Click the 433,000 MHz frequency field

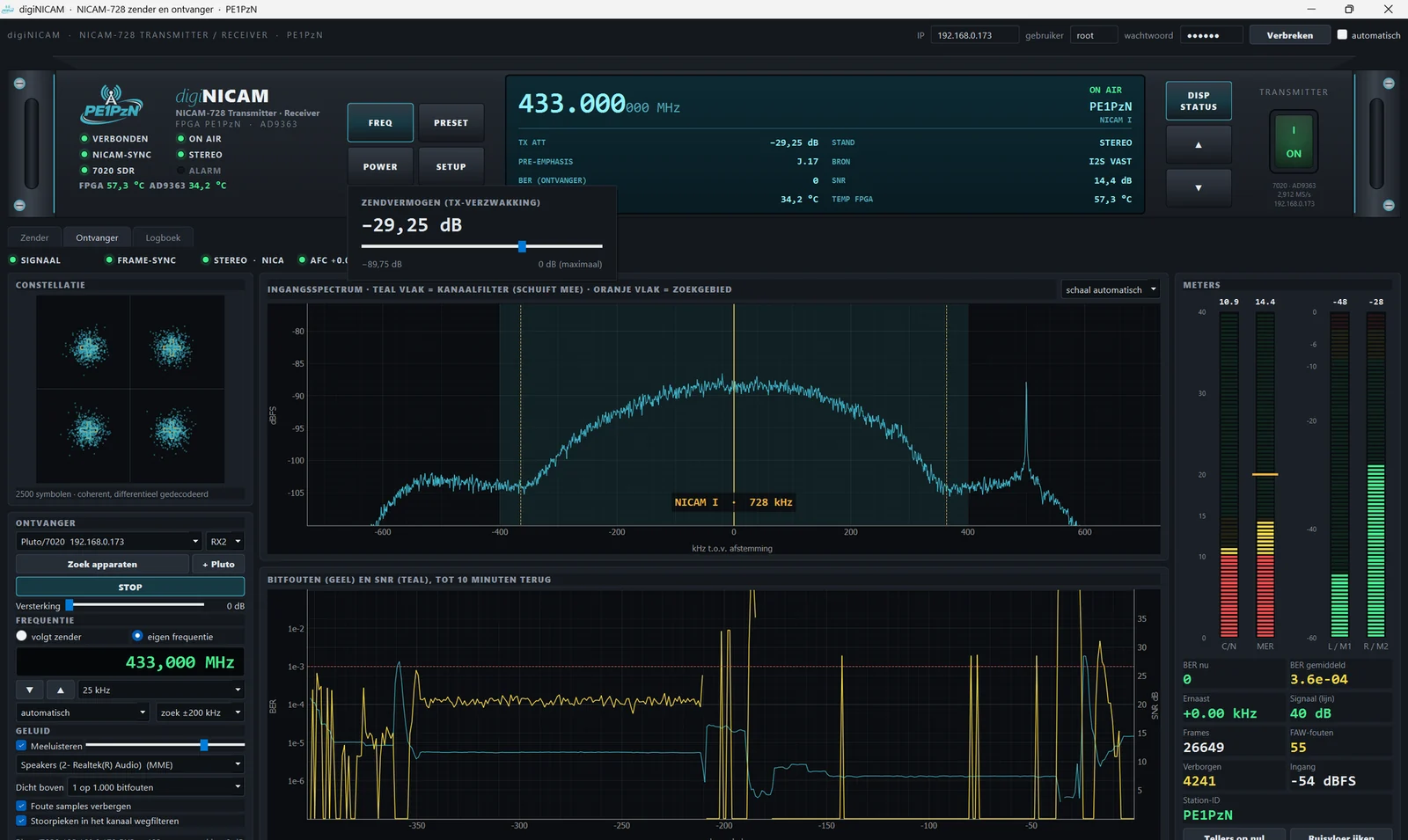[130, 662]
